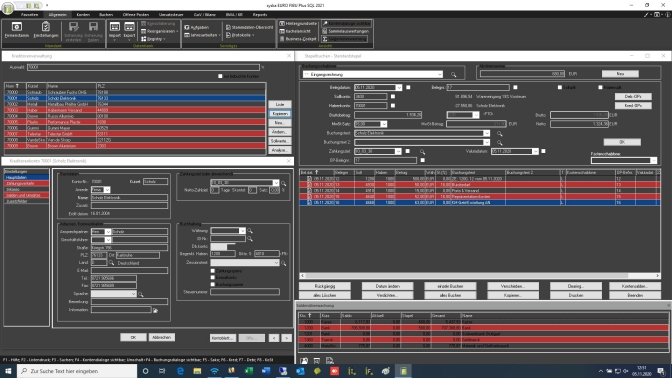Click the magnifier icon next to Buchungstext field
This screenshot has width=672, height=378.
pos(499,134)
